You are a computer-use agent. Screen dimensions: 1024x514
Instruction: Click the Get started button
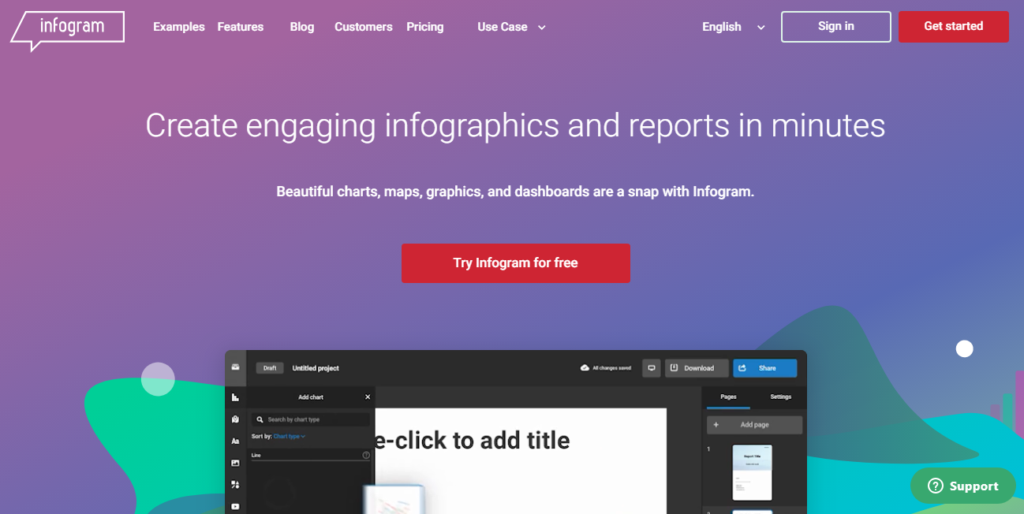pyautogui.click(x=953, y=27)
